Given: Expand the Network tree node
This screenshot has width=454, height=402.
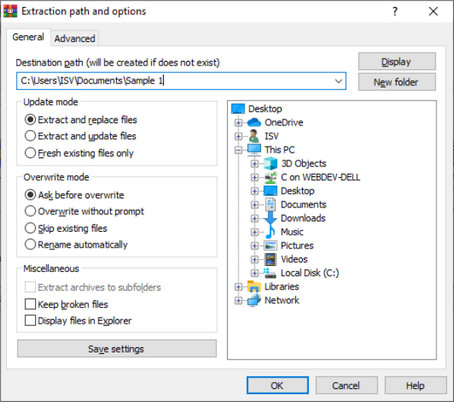Looking at the screenshot, I should tap(238, 300).
